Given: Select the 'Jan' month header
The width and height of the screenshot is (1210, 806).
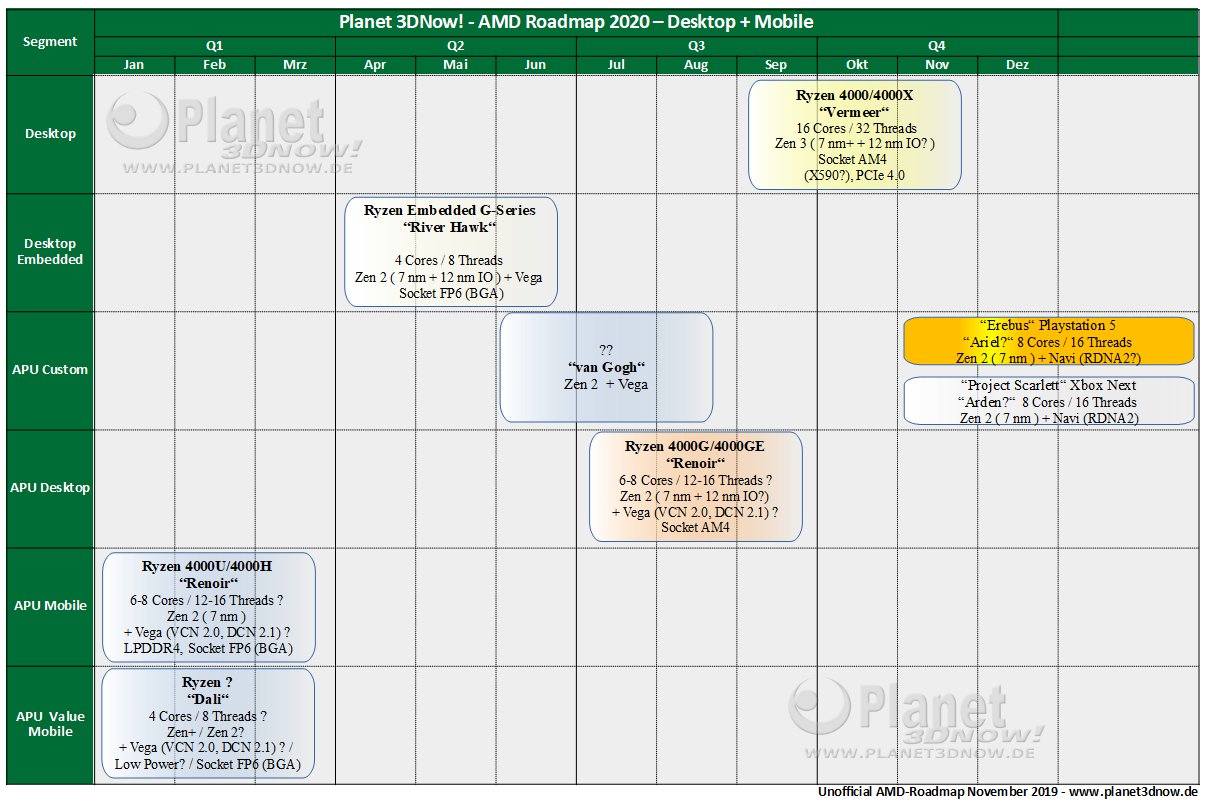Looking at the screenshot, I should (x=134, y=65).
